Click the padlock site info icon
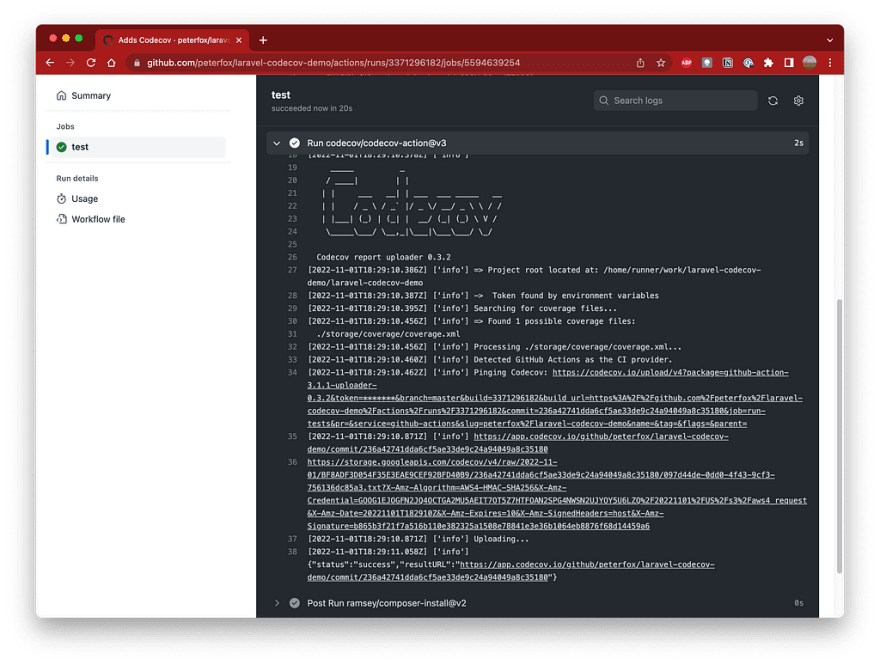This screenshot has width=880, height=665. tap(137, 63)
